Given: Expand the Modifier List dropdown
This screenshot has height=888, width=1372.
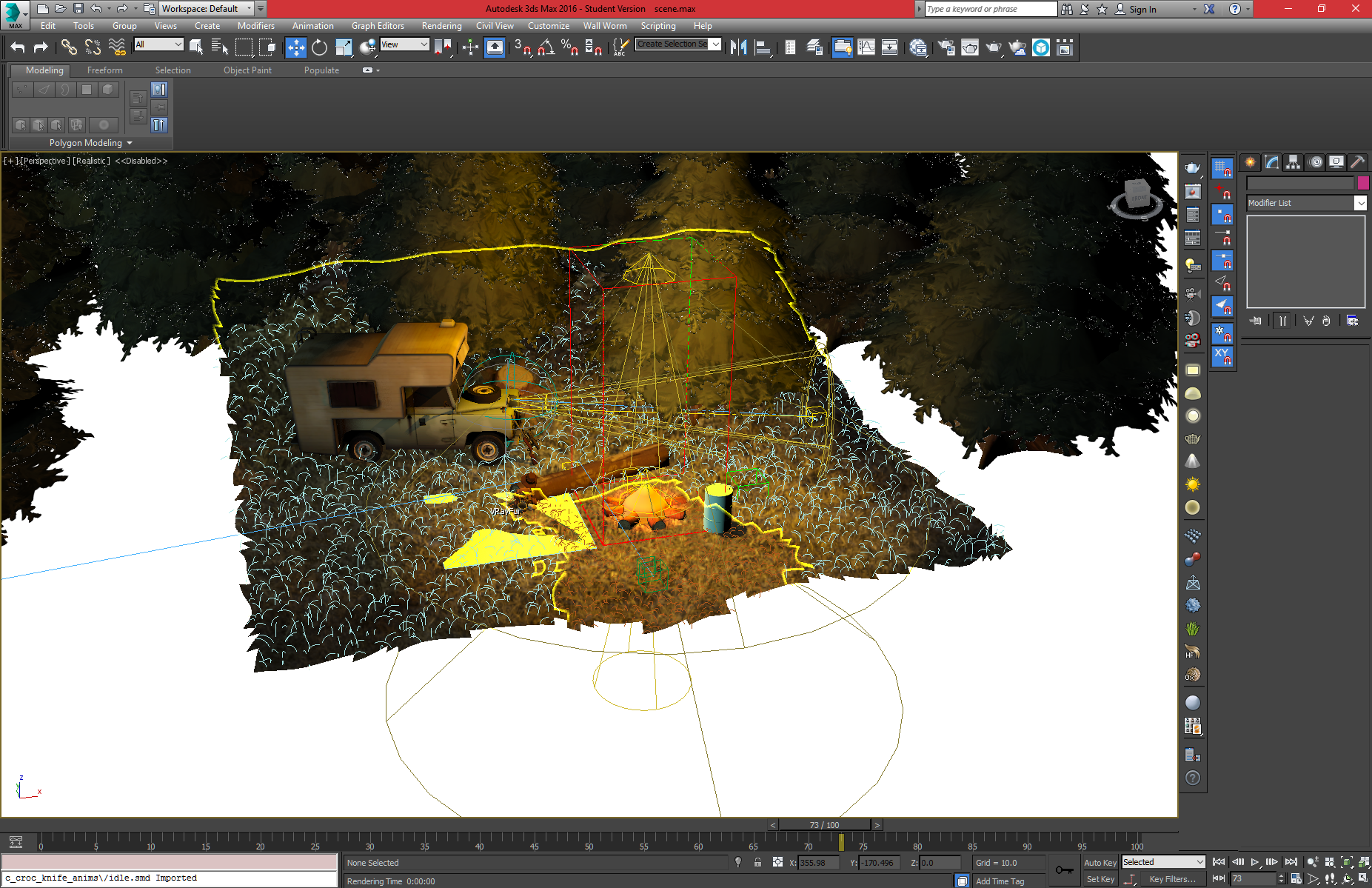Looking at the screenshot, I should click(1306, 203).
